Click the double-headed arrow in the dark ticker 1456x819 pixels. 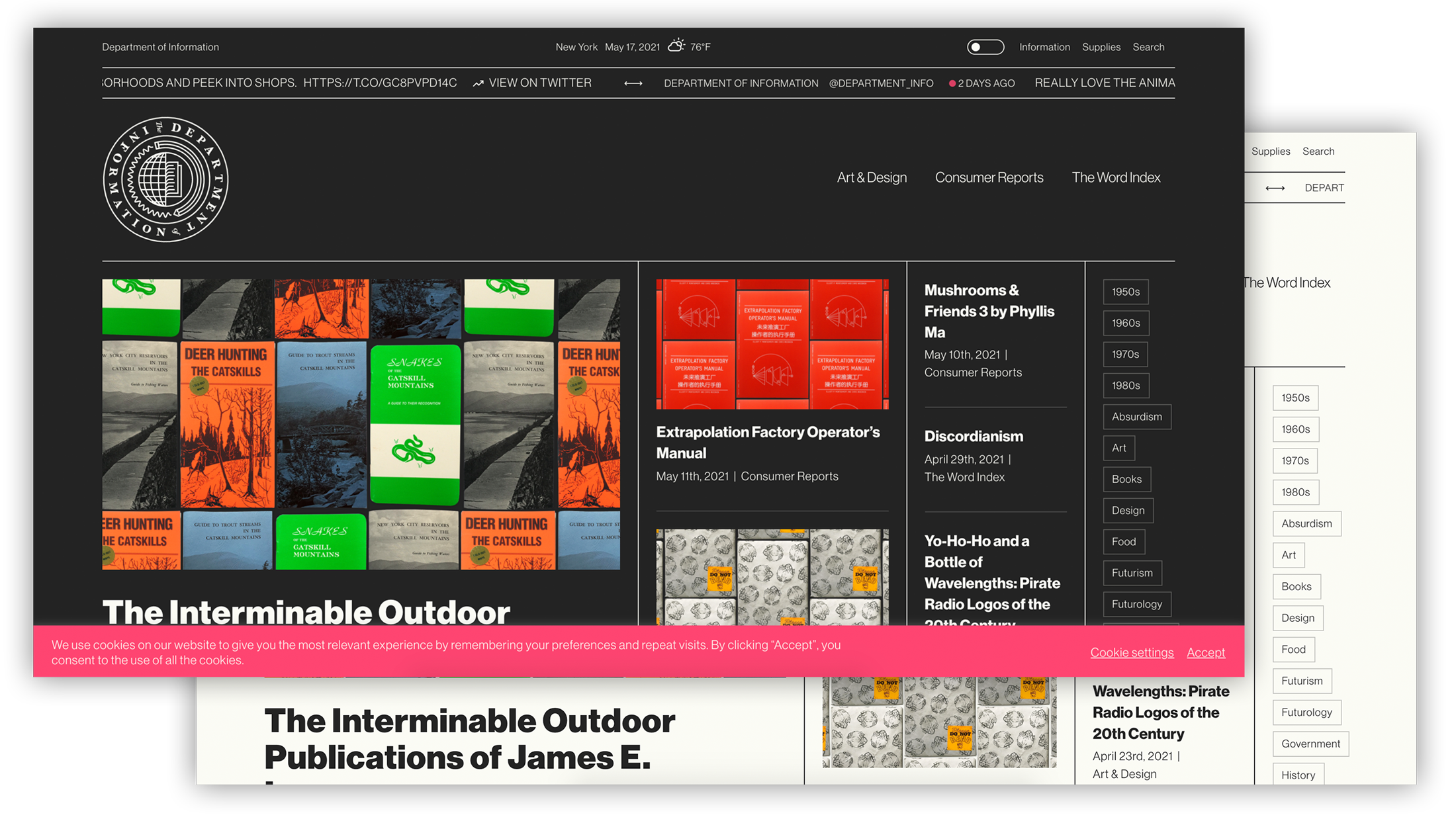[x=633, y=83]
